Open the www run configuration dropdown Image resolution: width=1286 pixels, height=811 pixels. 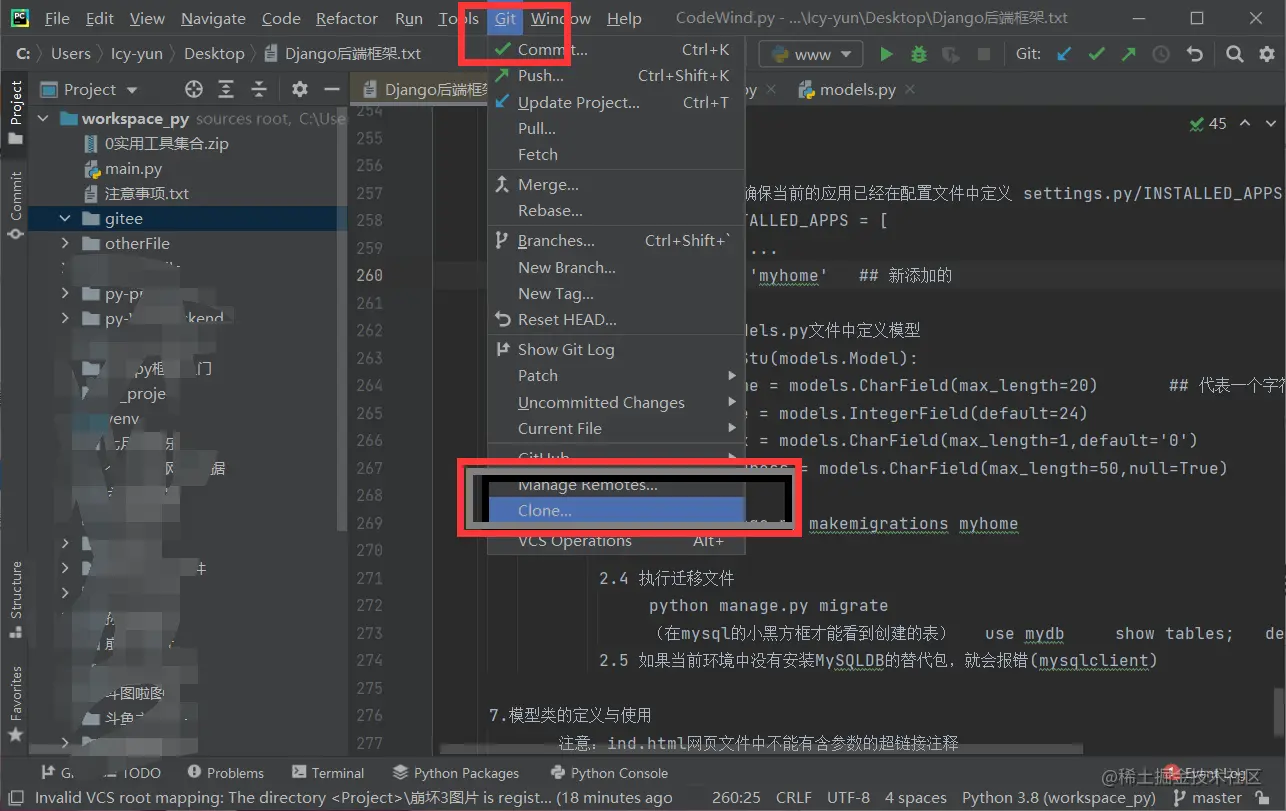pos(810,54)
